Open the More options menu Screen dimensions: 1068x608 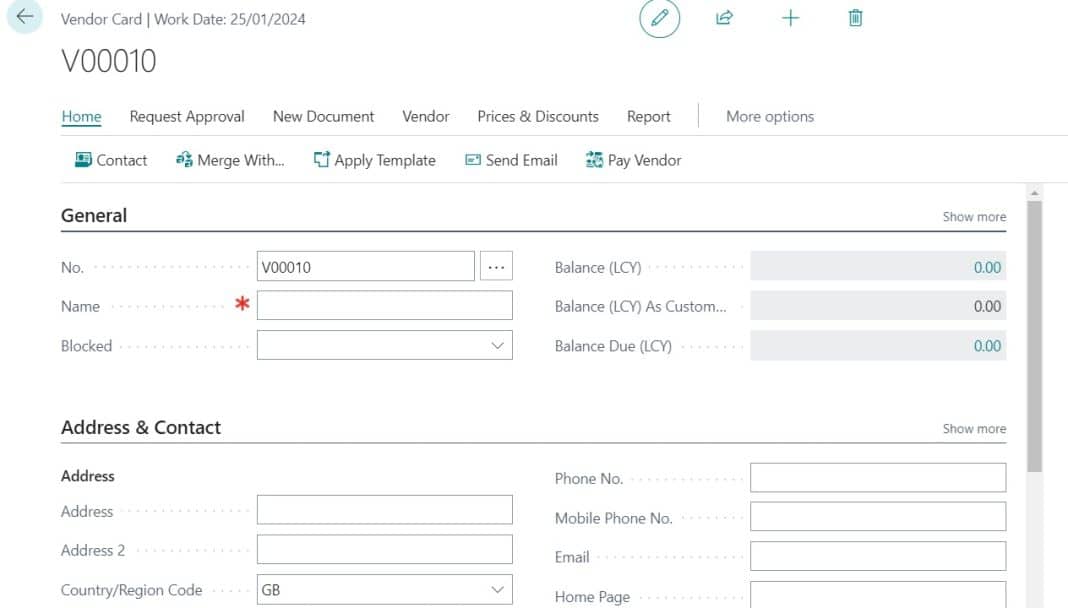click(770, 116)
